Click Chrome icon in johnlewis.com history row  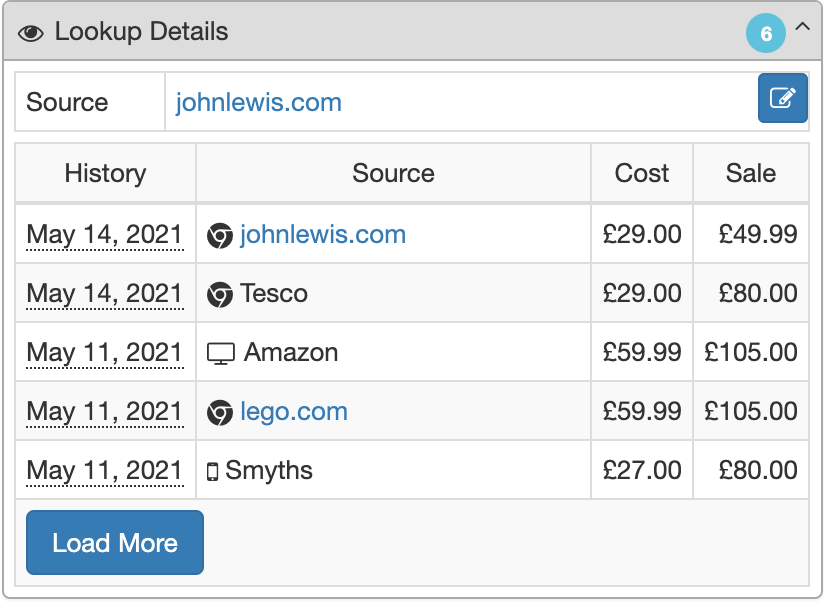click(220, 235)
